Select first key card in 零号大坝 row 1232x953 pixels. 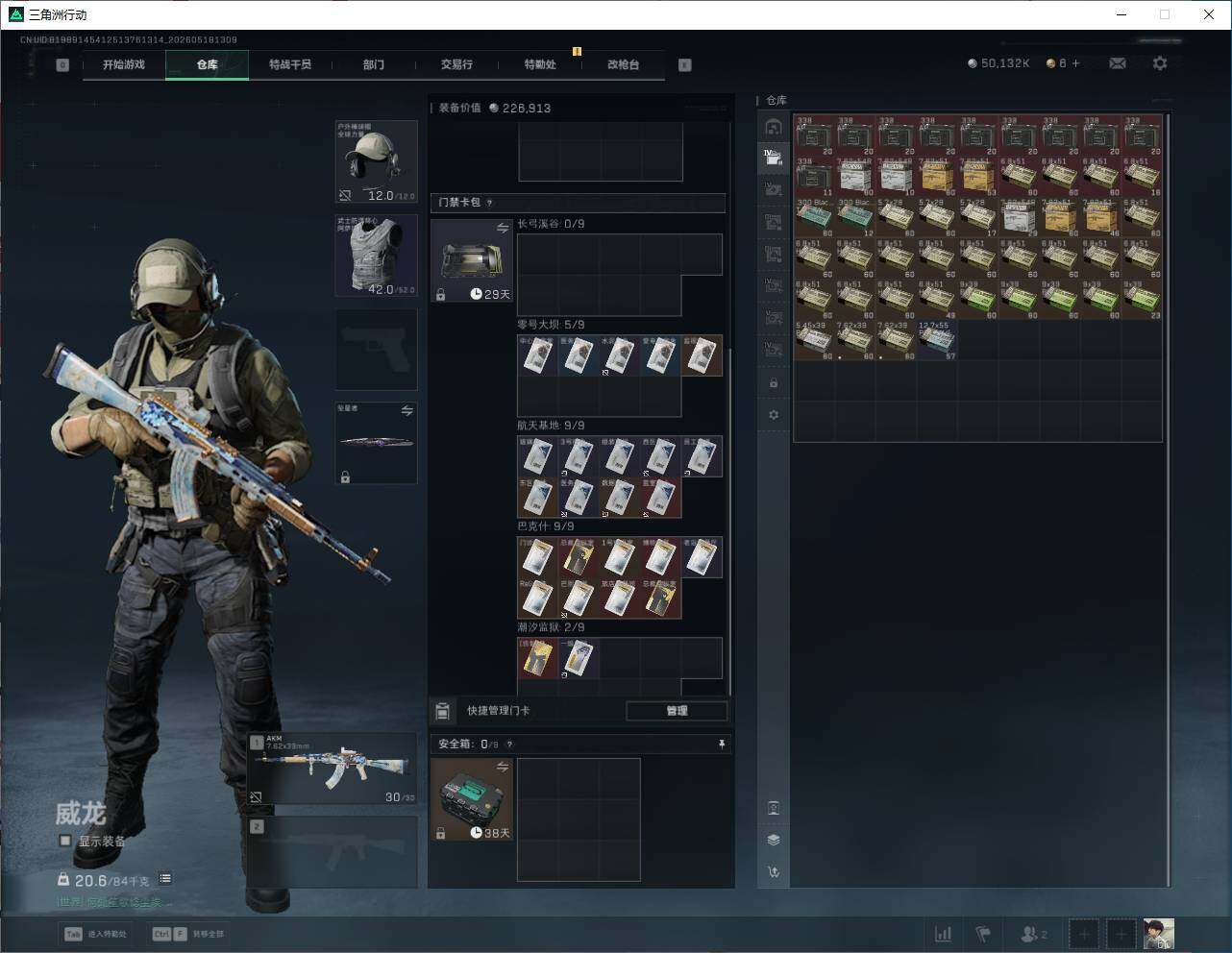tap(537, 355)
